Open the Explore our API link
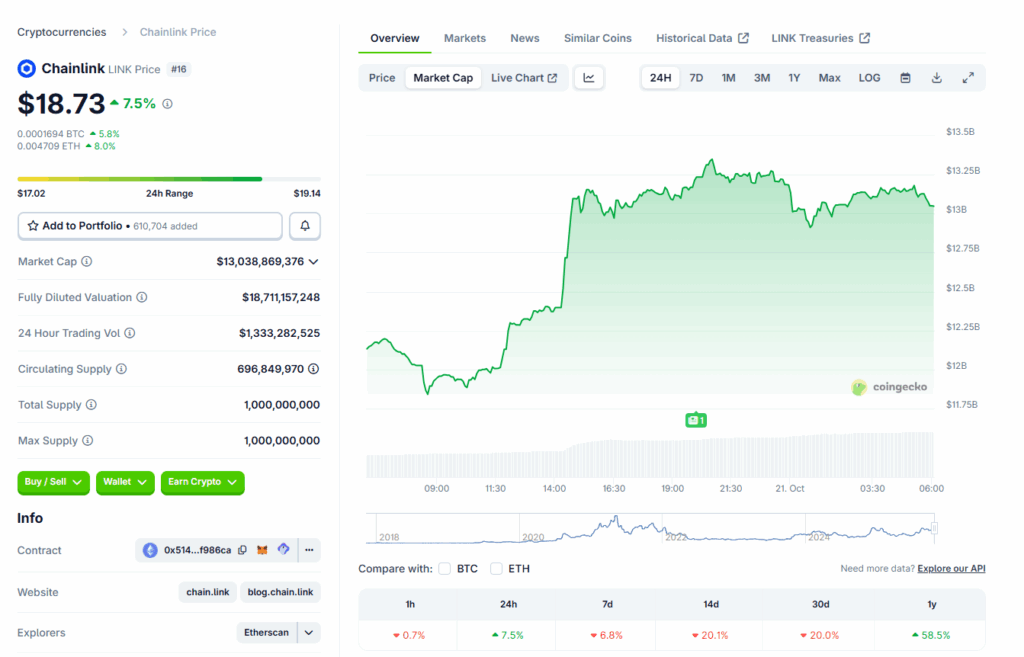 pyautogui.click(x=951, y=569)
